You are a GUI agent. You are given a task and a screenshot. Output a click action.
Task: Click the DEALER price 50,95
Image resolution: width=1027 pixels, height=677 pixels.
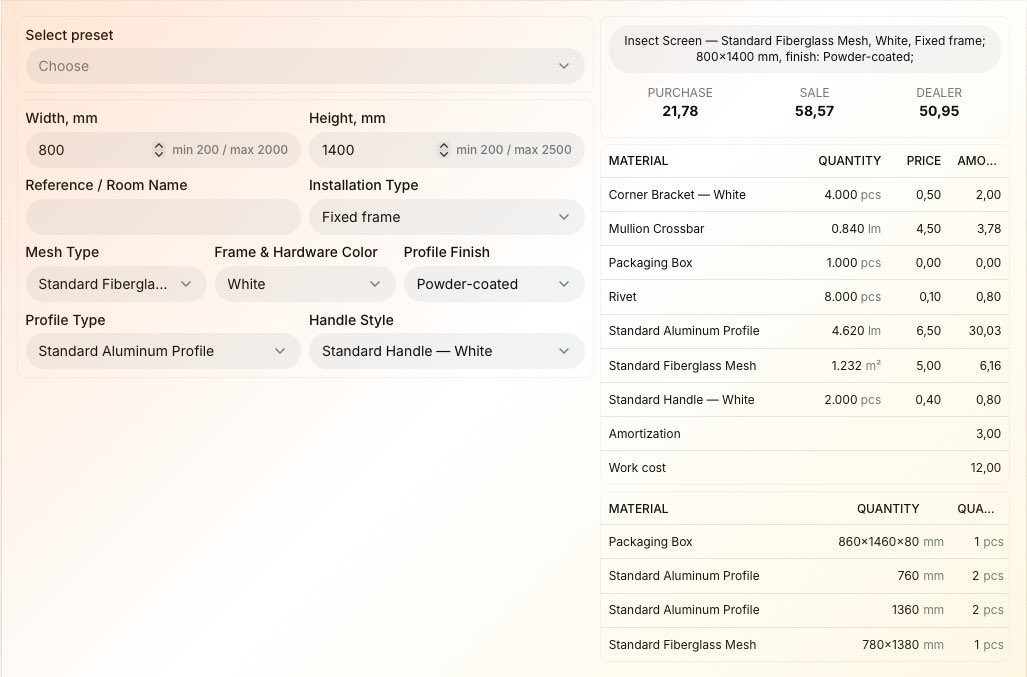click(939, 111)
